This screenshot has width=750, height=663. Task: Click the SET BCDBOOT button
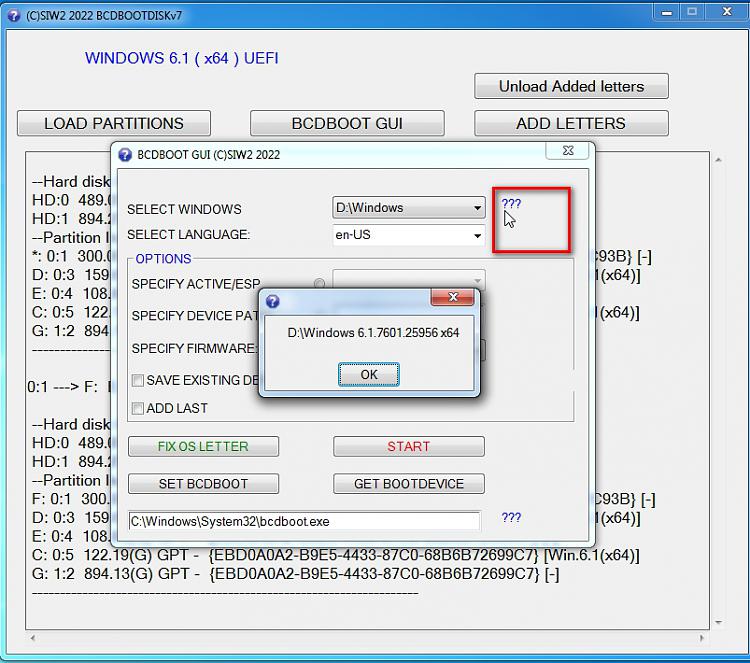pos(203,484)
